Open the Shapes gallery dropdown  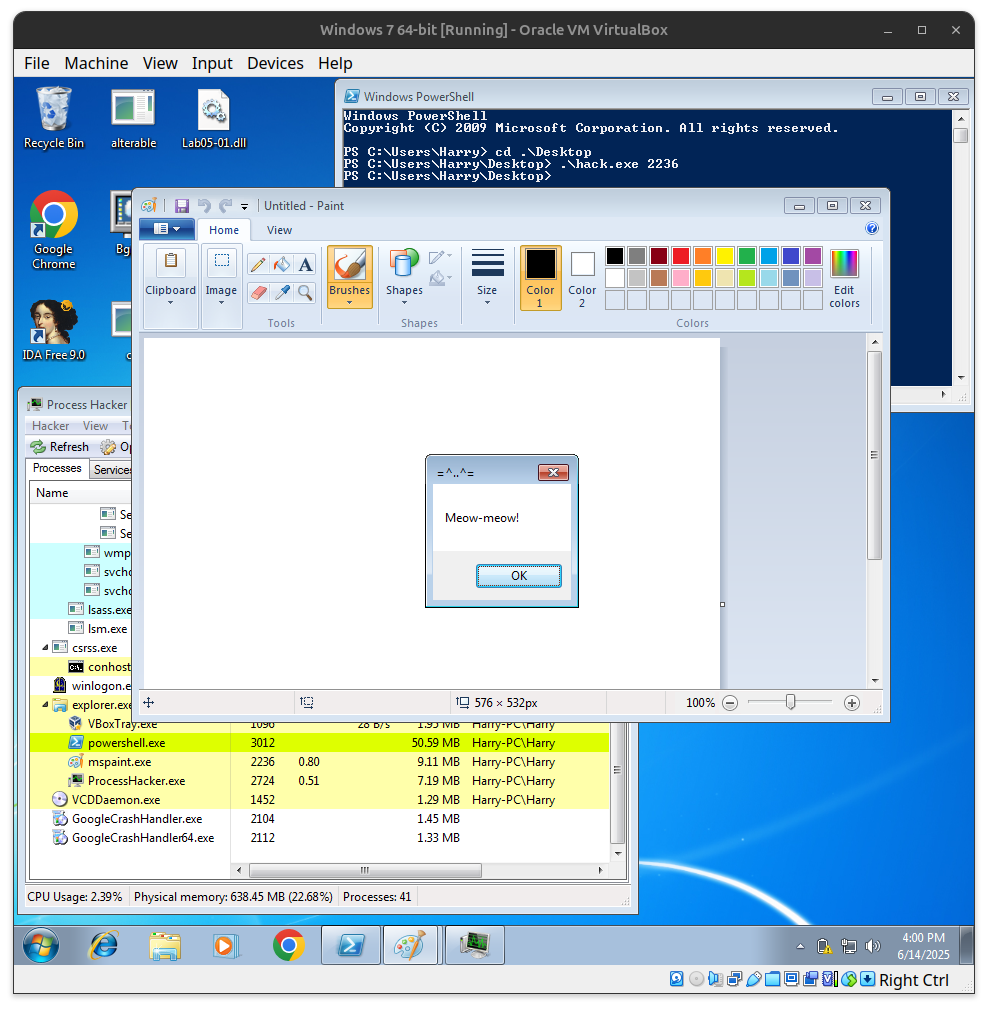[x=404, y=302]
